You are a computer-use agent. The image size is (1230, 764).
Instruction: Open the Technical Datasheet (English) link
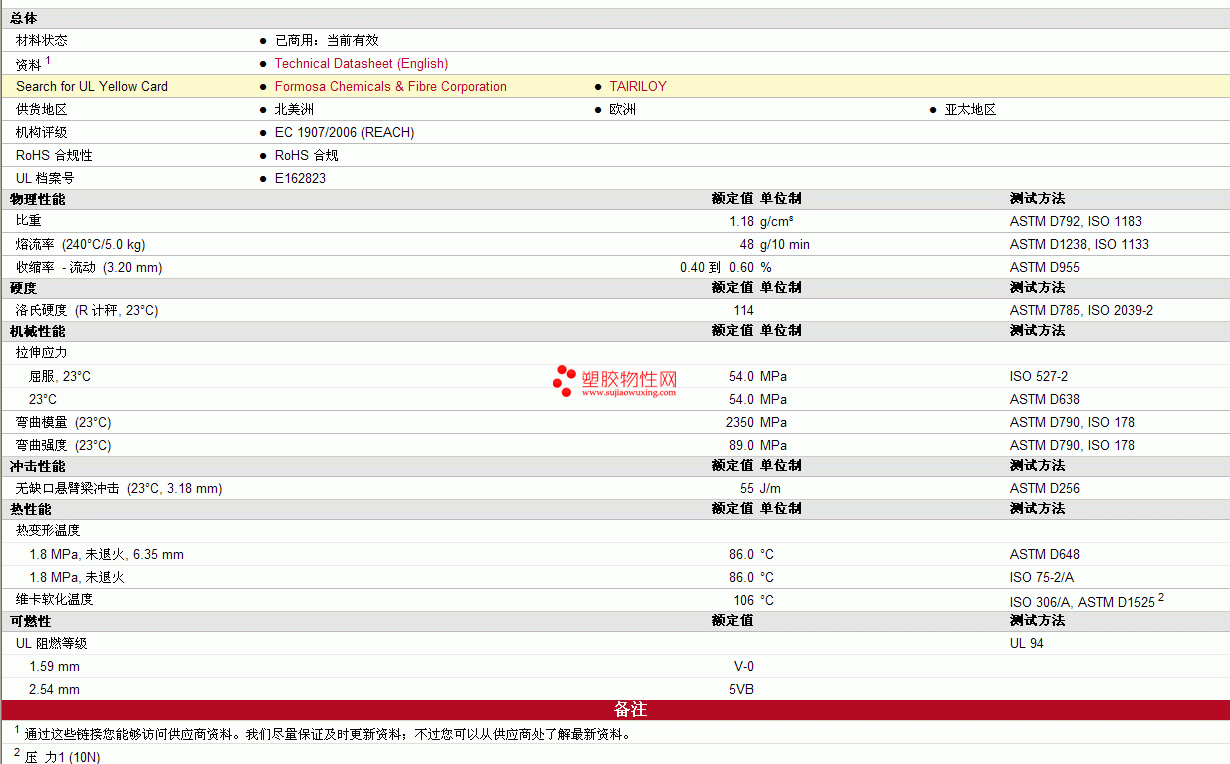[361, 63]
